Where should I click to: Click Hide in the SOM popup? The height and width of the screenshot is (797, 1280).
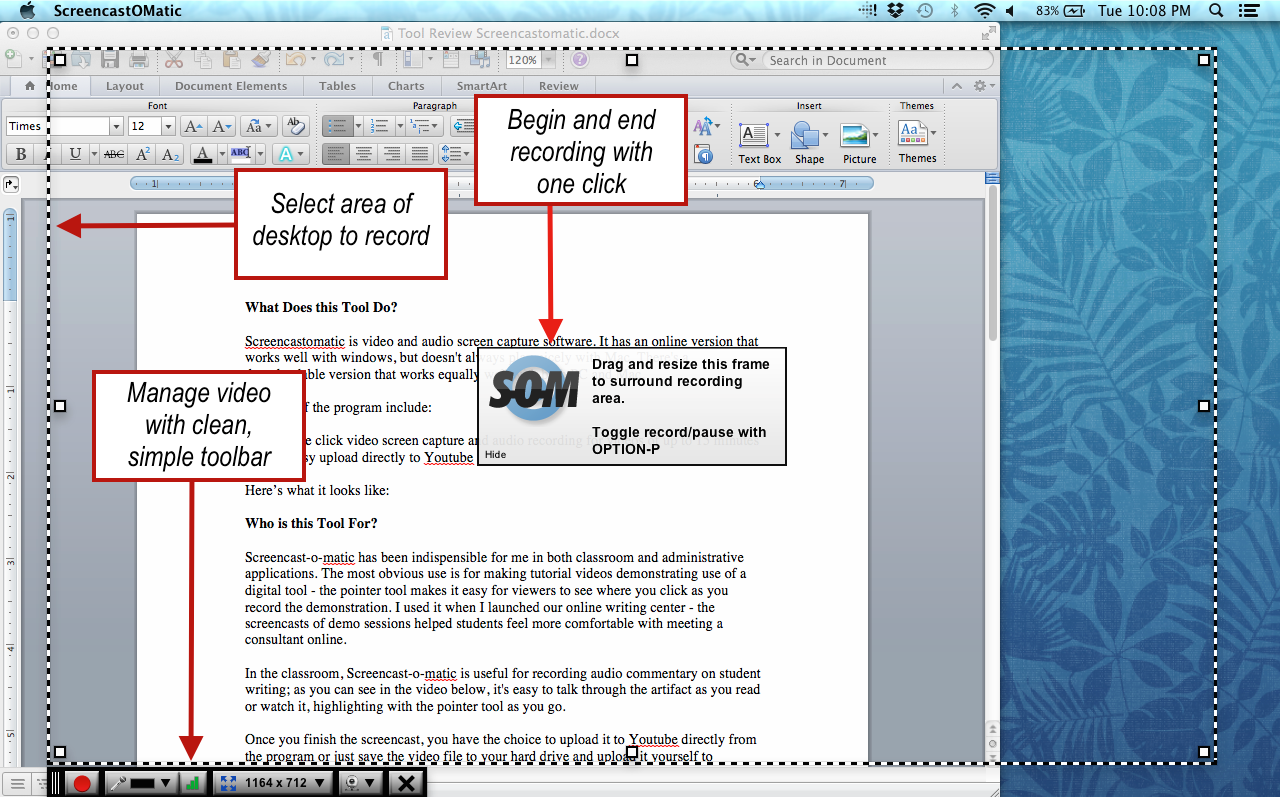click(x=495, y=454)
